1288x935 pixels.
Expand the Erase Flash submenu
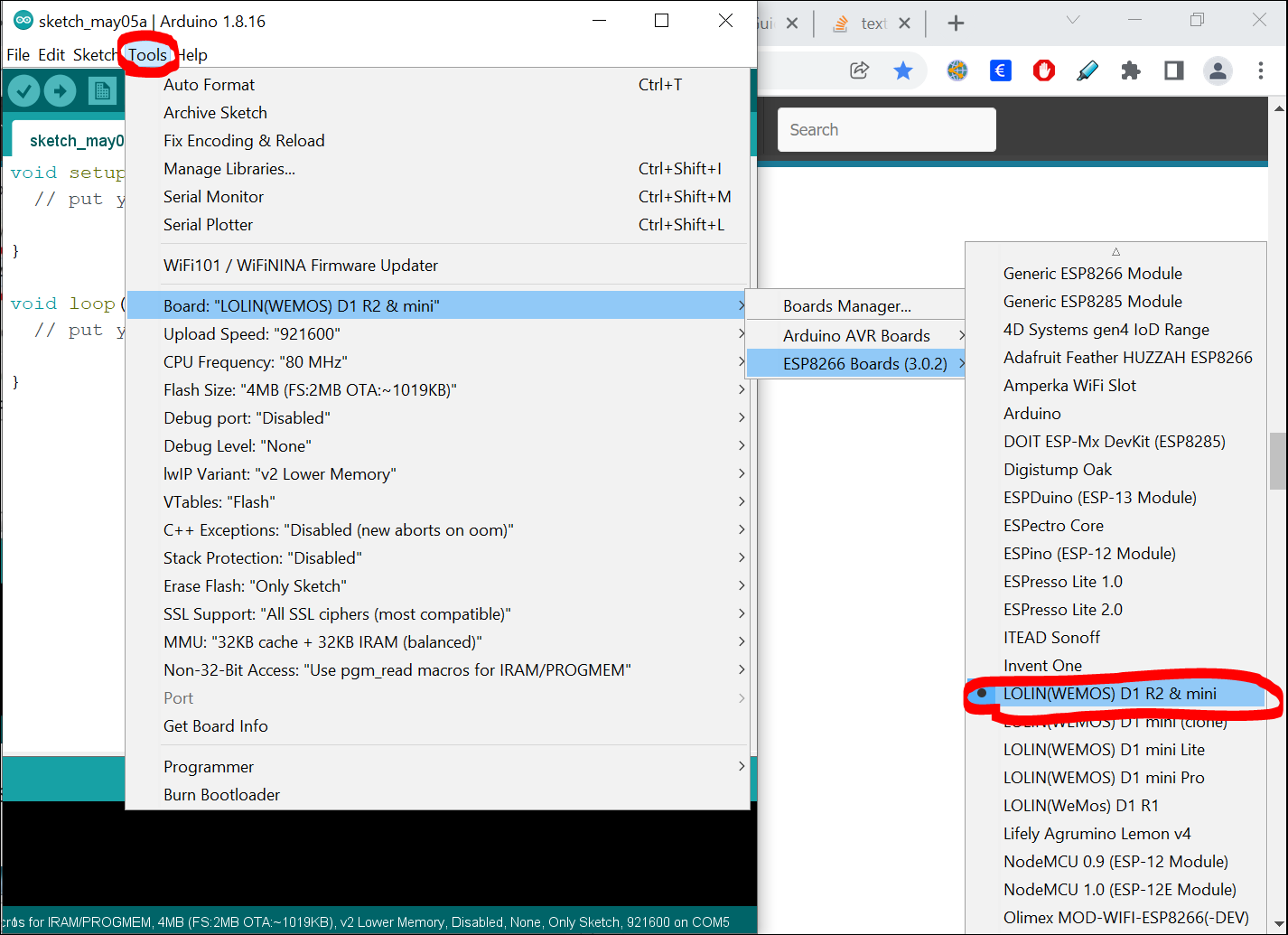pos(437,585)
